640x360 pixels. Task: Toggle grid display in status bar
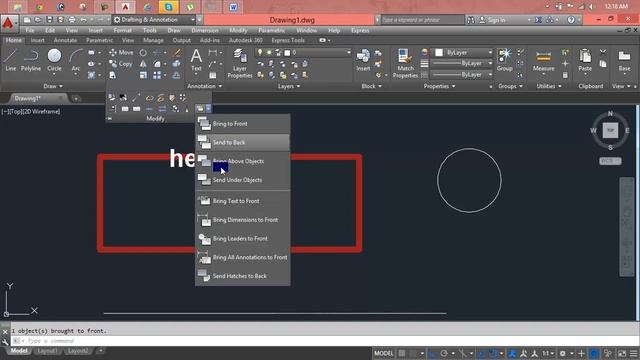click(x=402, y=353)
